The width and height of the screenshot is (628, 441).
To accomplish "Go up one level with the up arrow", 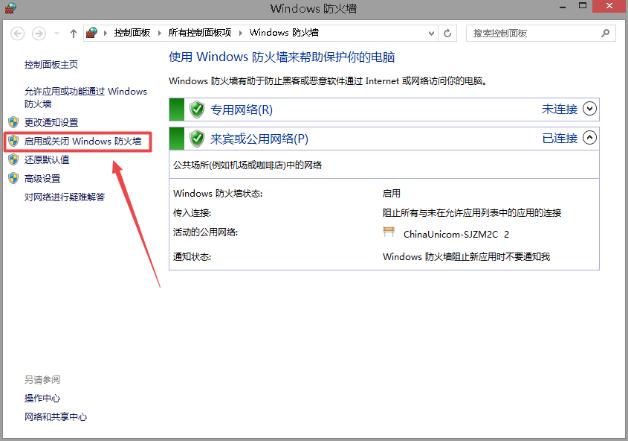I will [73, 33].
